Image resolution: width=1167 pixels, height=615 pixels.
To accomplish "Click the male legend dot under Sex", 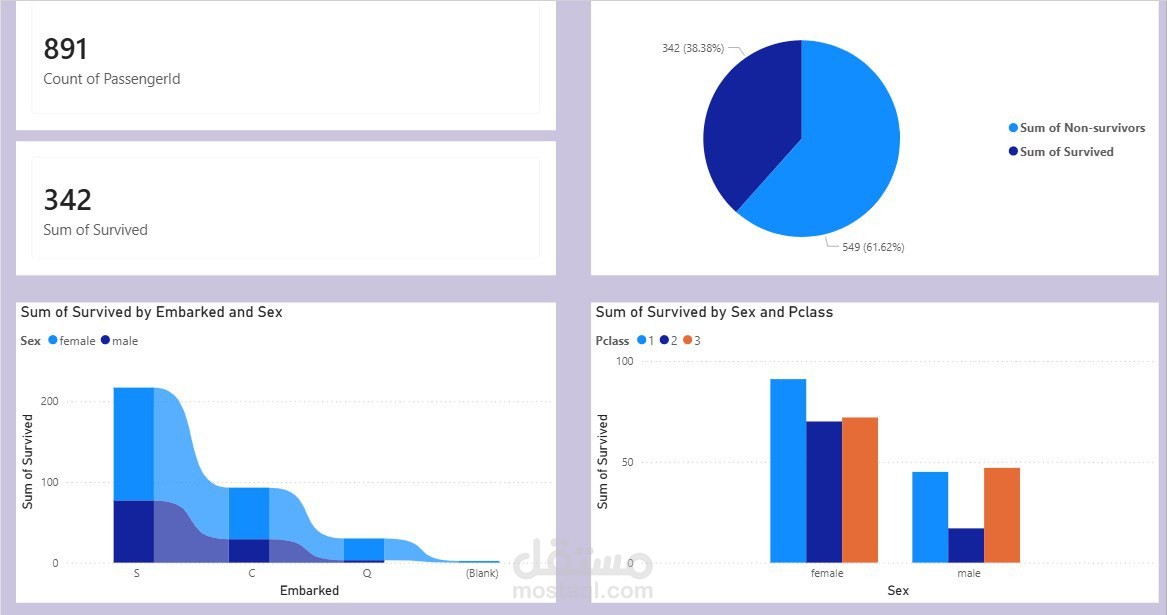I will pos(104,340).
